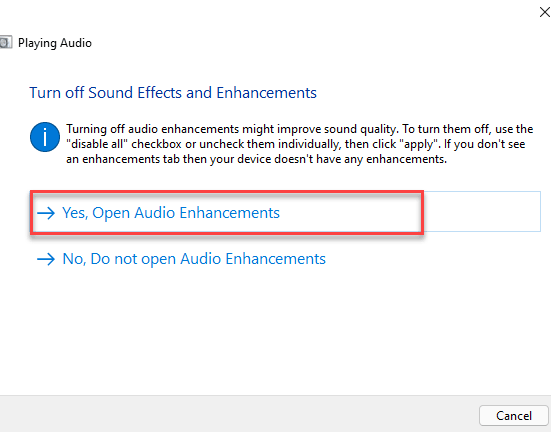Close the troubleshooter with the X icon
This screenshot has height=432, width=551.
545,12
